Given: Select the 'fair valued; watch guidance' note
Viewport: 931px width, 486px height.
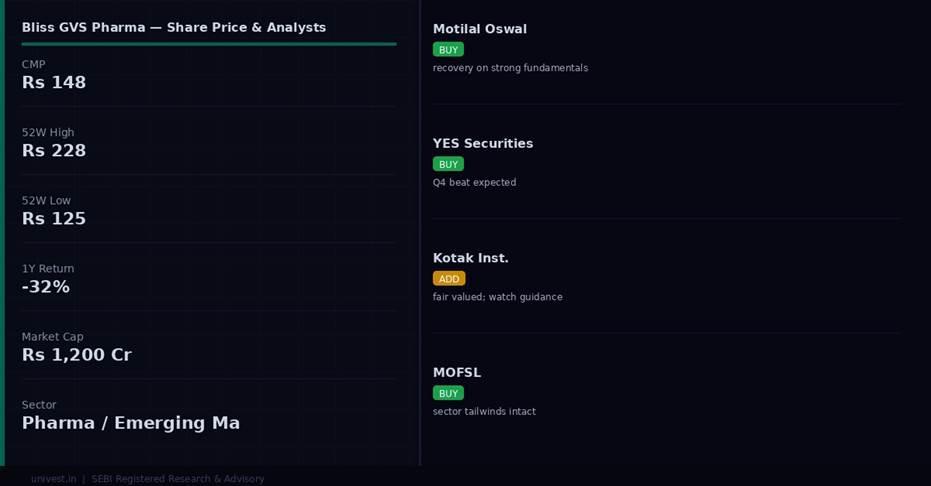Looking at the screenshot, I should (x=498, y=297).
